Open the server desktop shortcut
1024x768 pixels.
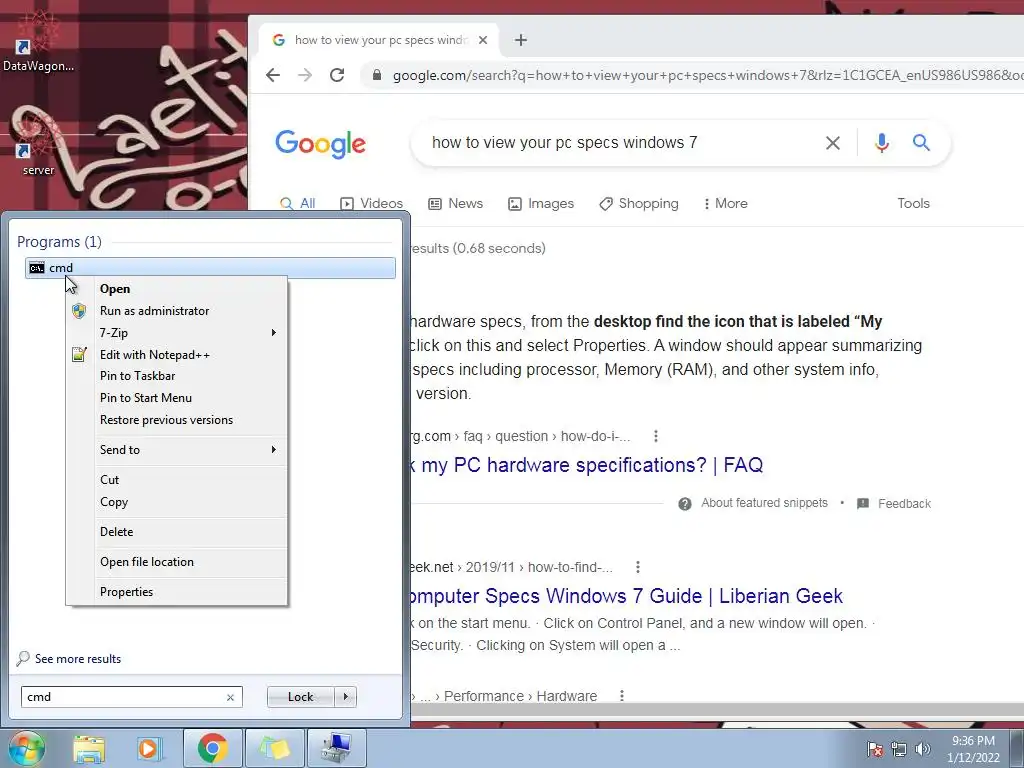coord(38,147)
